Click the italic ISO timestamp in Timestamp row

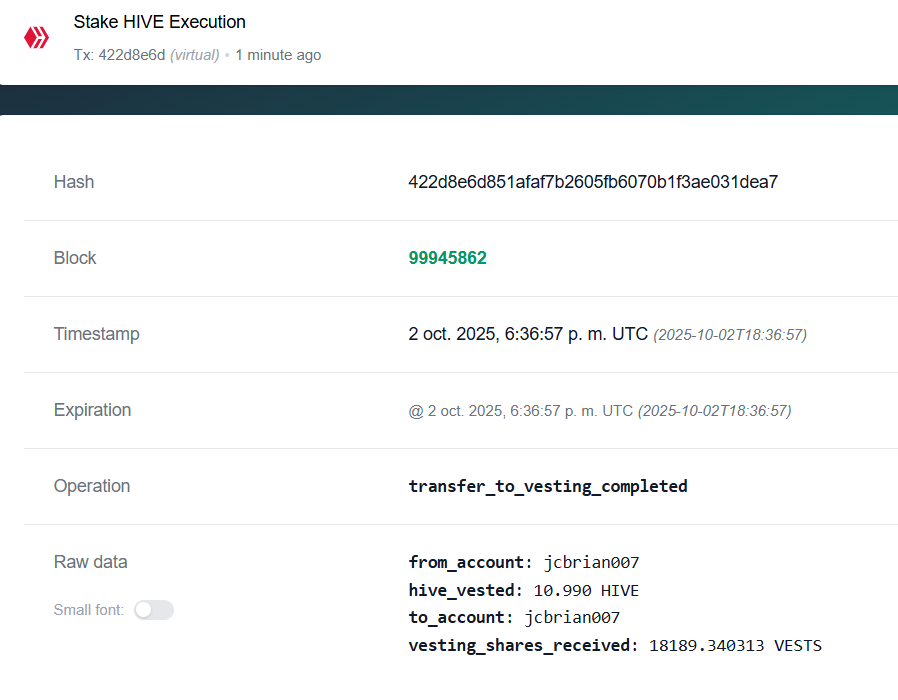click(730, 335)
